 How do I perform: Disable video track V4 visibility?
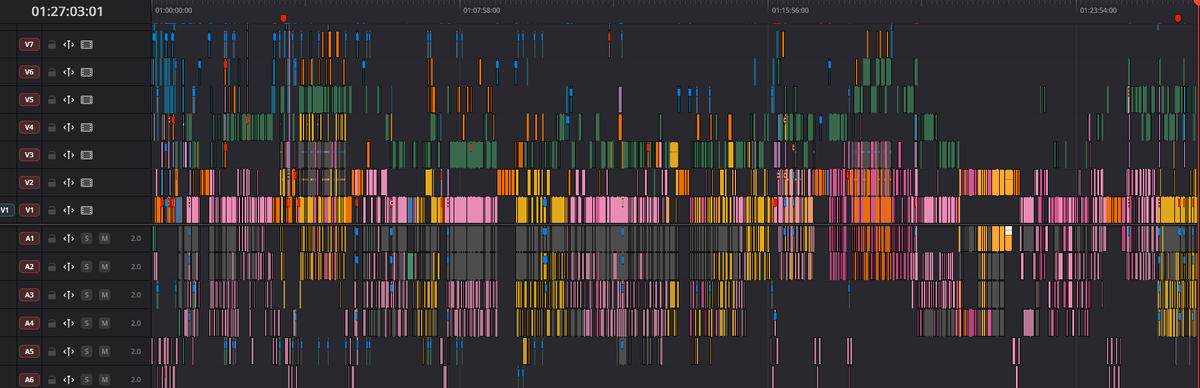pyautogui.click(x=87, y=128)
